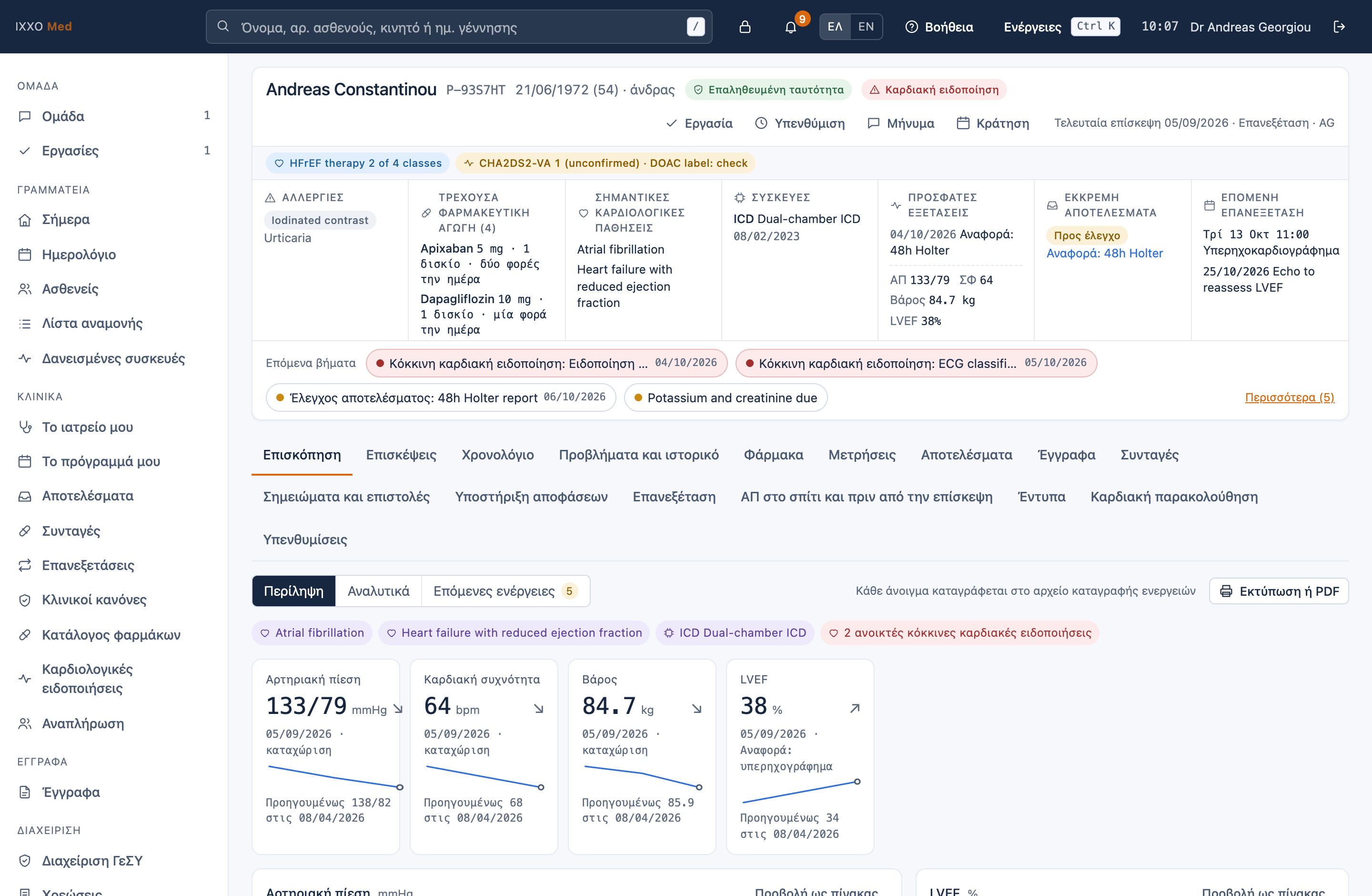
Task: Click the Μήνυμα action button
Action: pos(901,123)
